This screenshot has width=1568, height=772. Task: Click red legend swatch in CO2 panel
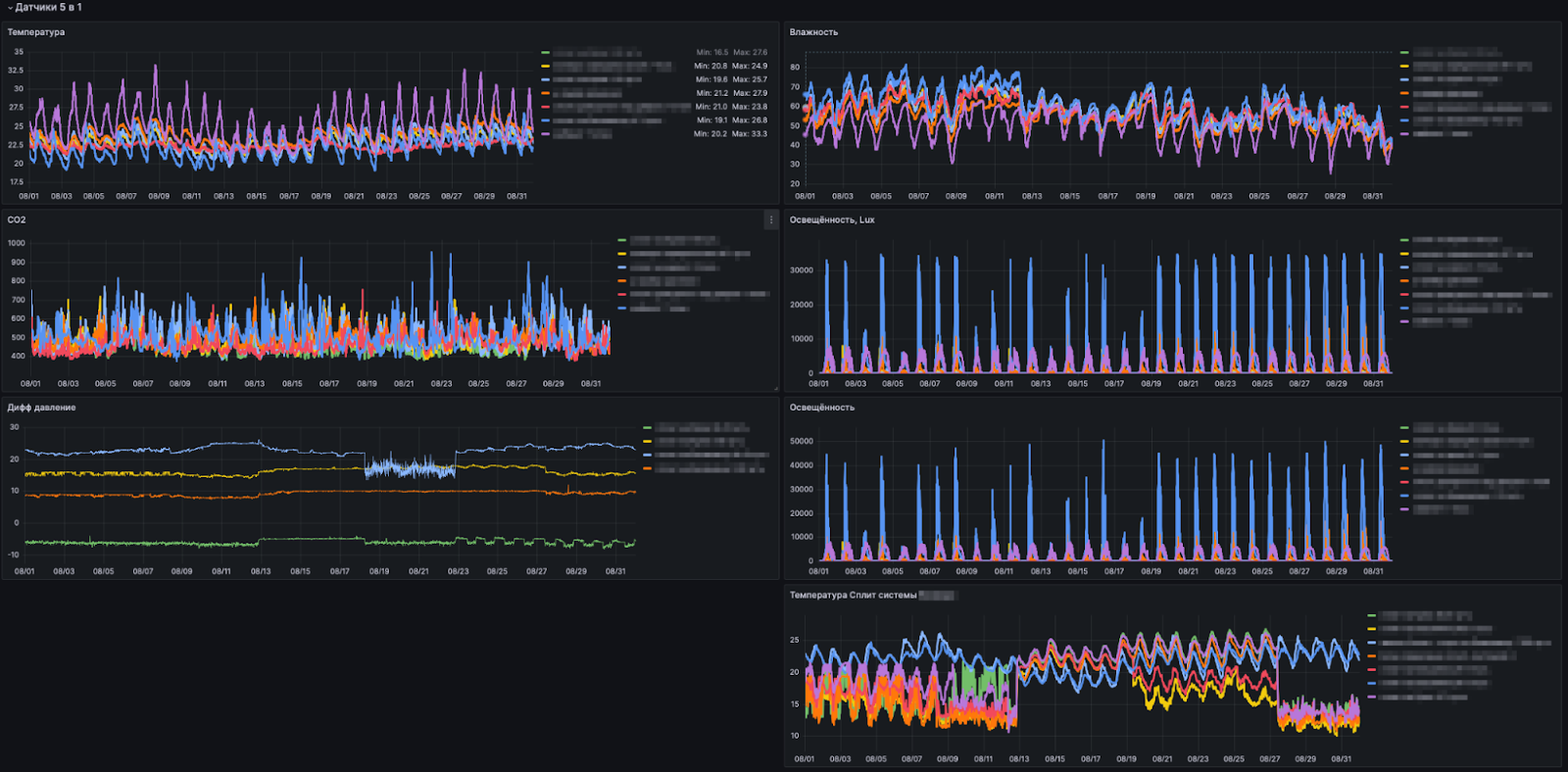click(x=621, y=295)
